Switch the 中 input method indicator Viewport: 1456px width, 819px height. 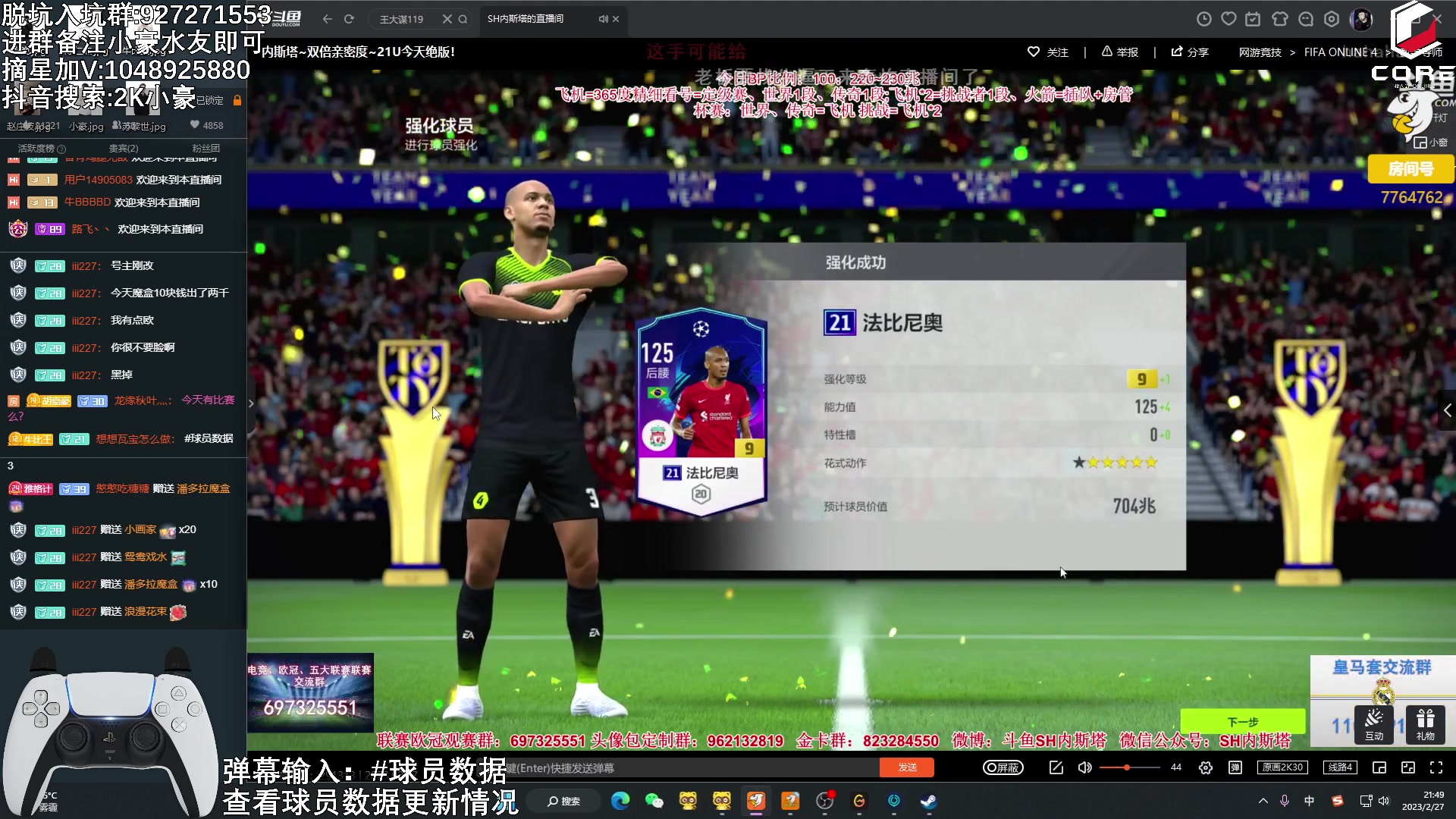1309,801
